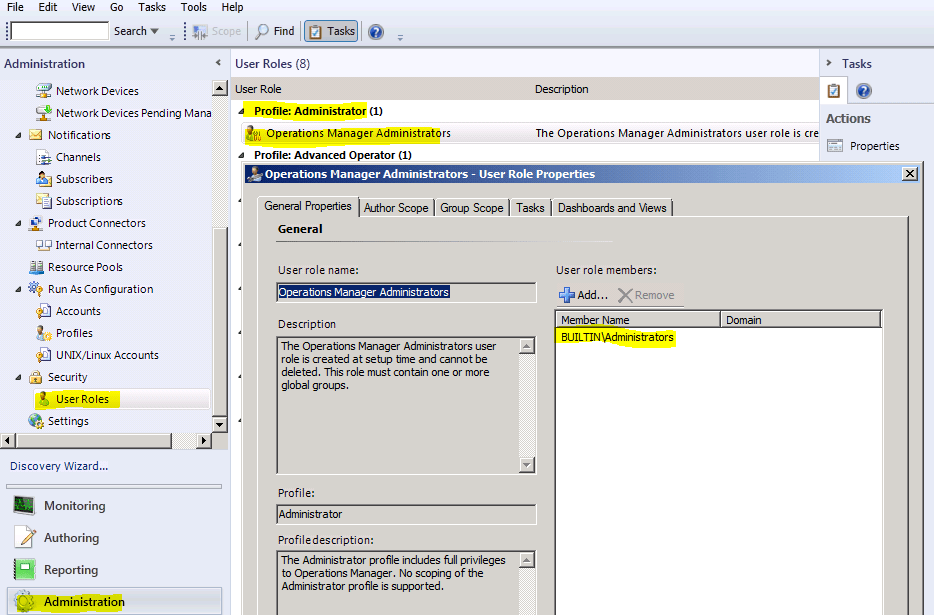Screen dimensions: 934x615
Task: Click the Description column header
Action: 562,89
